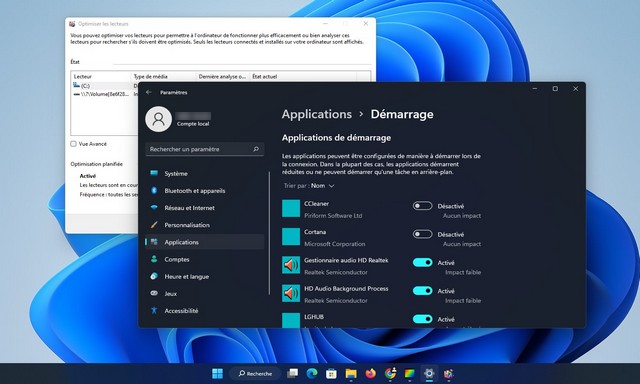
Task: Click the Jeux controller icon
Action: 154,293
